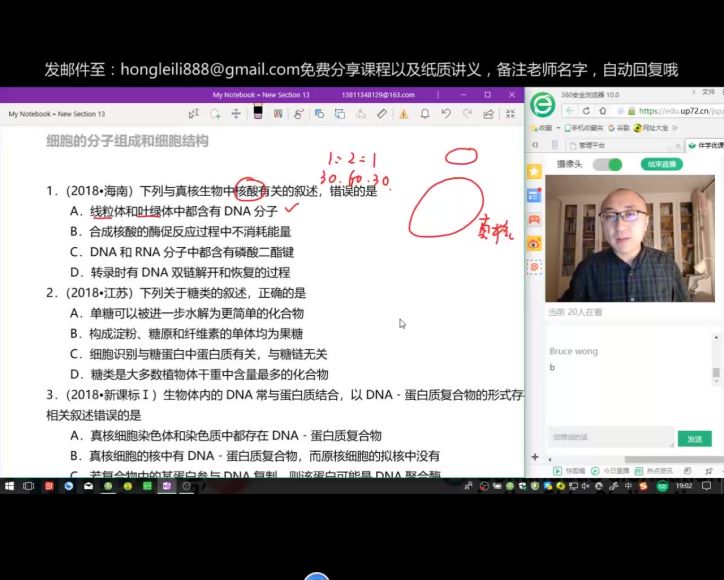Open the Windows Start menu
Screen dimensions: 724x580
(9, 486)
